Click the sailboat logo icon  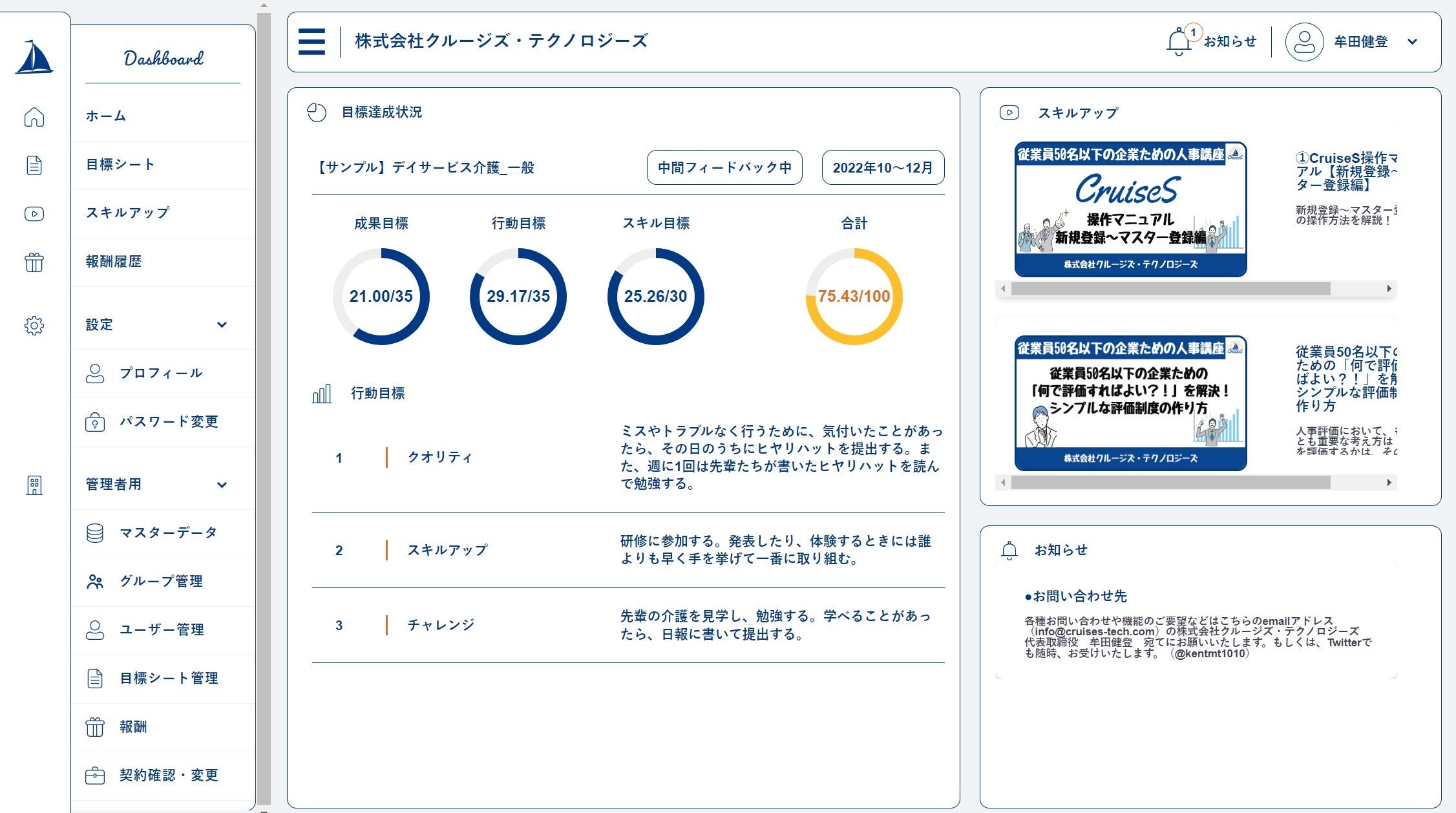(x=34, y=58)
